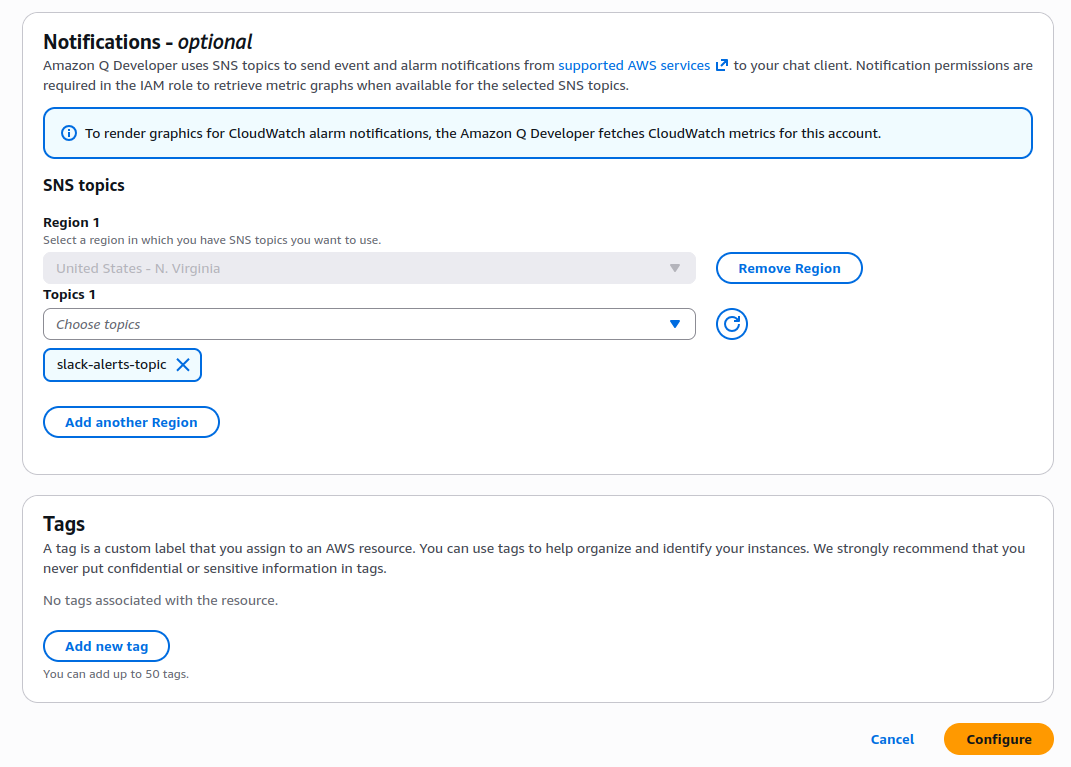Click the Tags section heading

coord(64,524)
